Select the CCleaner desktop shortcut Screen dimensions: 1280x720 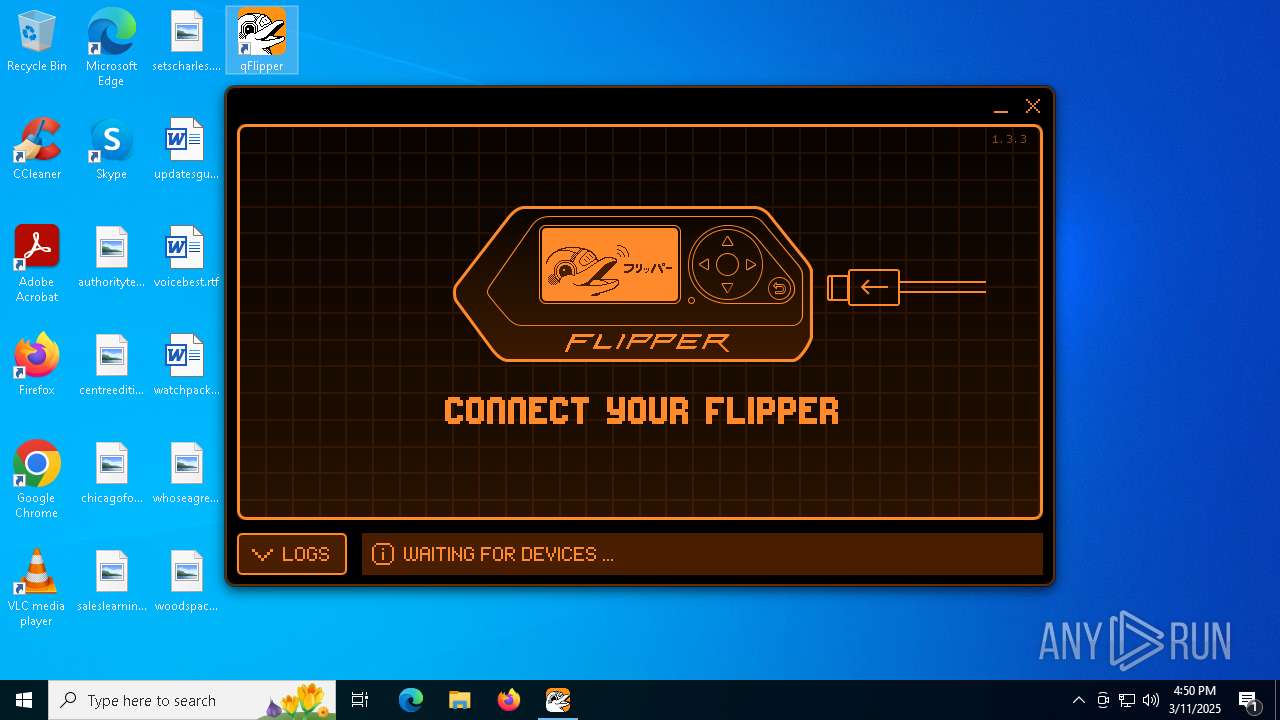(37, 149)
